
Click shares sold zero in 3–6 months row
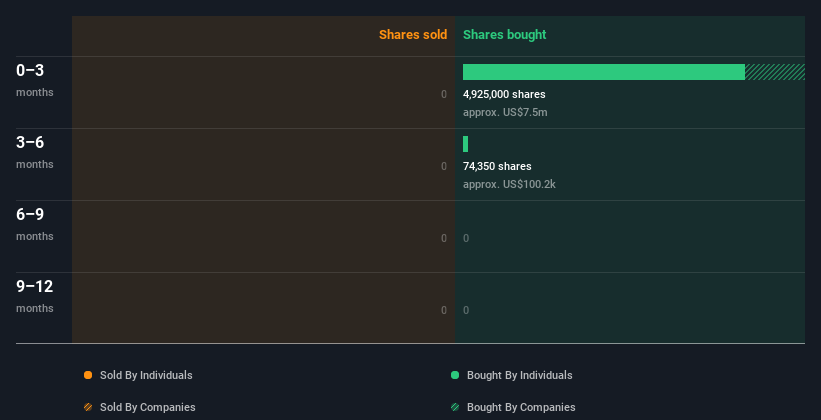[x=444, y=166]
